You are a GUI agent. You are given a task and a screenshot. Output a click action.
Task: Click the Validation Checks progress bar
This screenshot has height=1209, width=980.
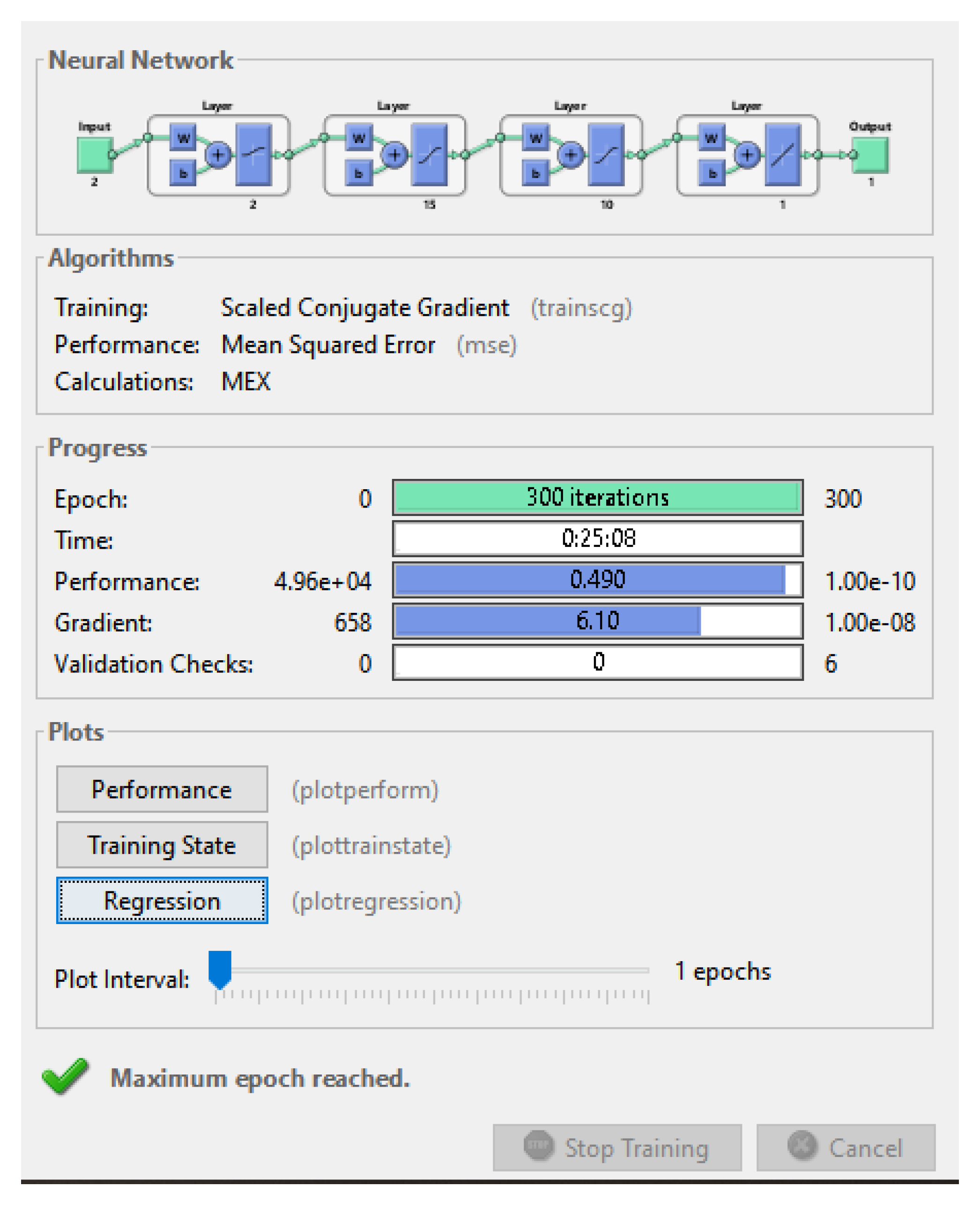point(597,663)
